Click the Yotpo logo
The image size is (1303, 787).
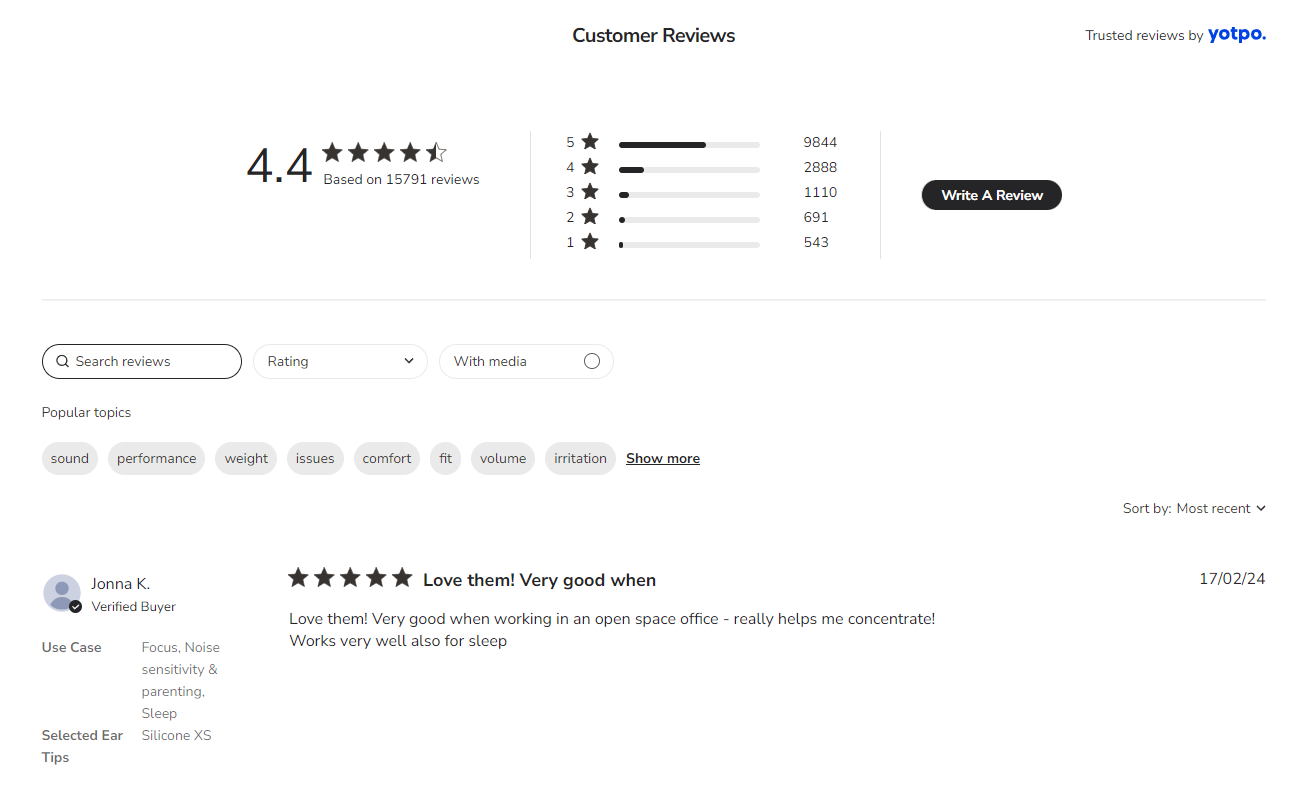tap(1236, 35)
